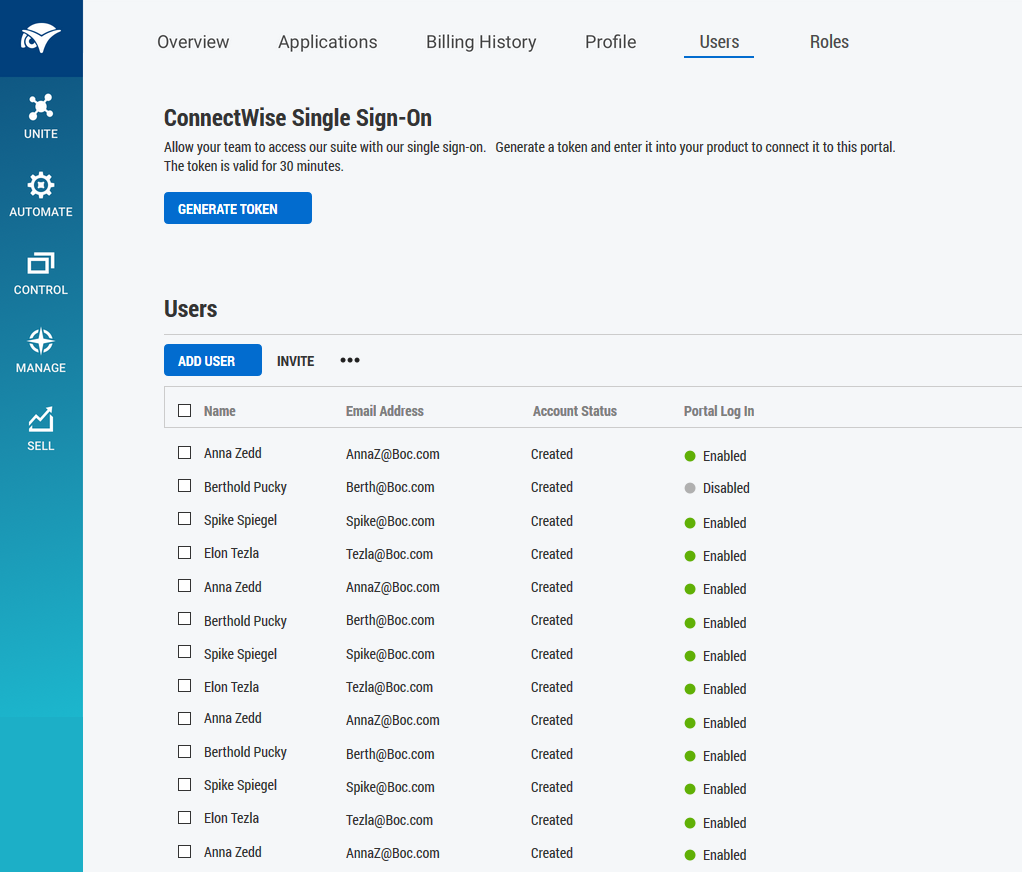The height and width of the screenshot is (872, 1022).
Task: Open the Unite product icon
Action: pyautogui.click(x=40, y=107)
